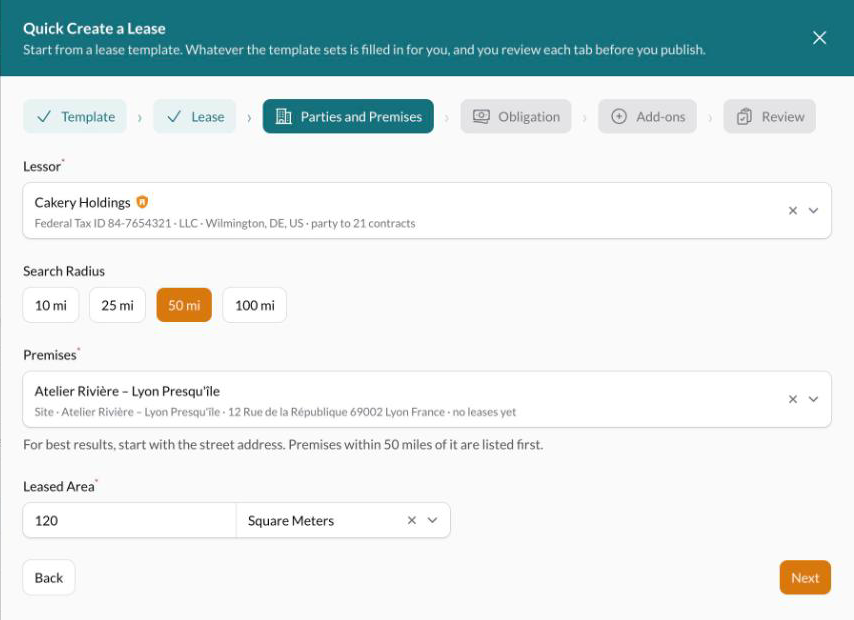Click the plus-circle icon on Add-ons step

point(619,117)
